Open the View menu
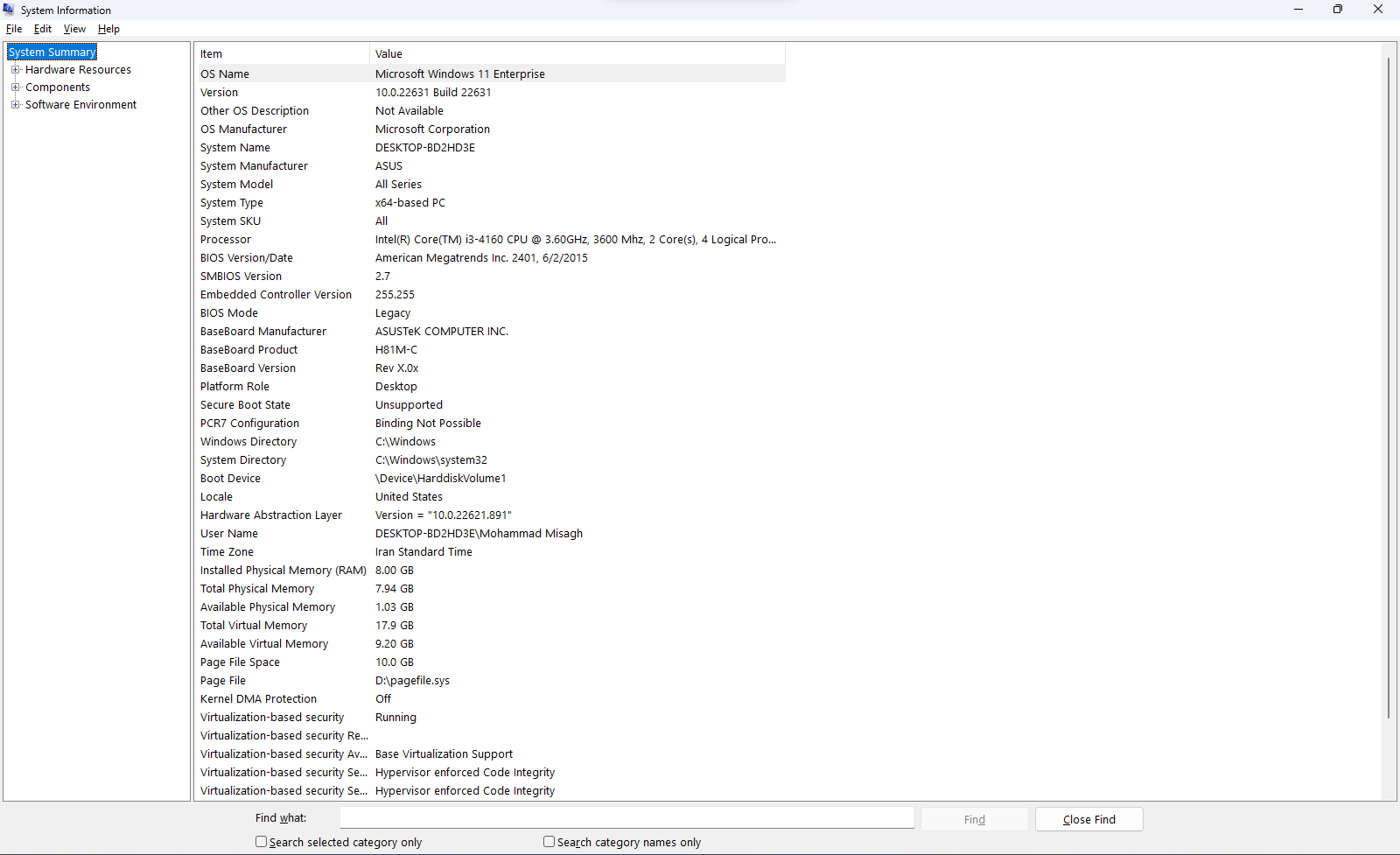 [74, 29]
